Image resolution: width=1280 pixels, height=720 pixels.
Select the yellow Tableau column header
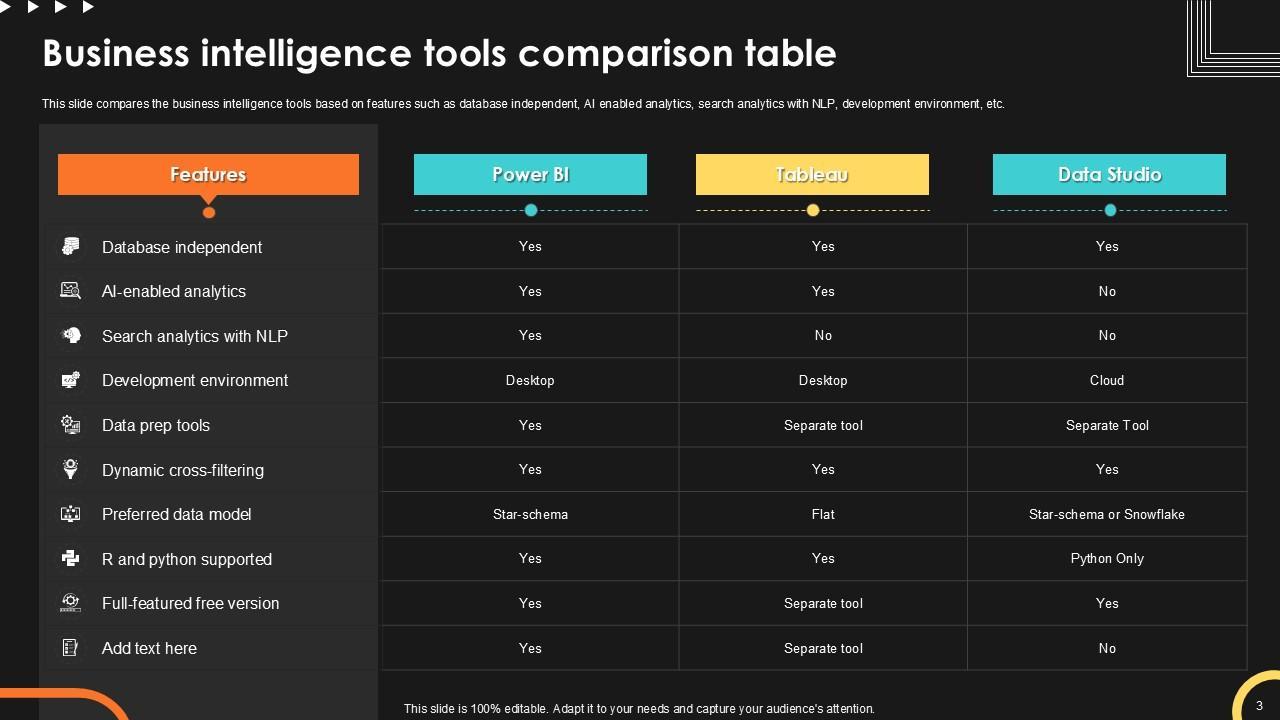point(812,174)
